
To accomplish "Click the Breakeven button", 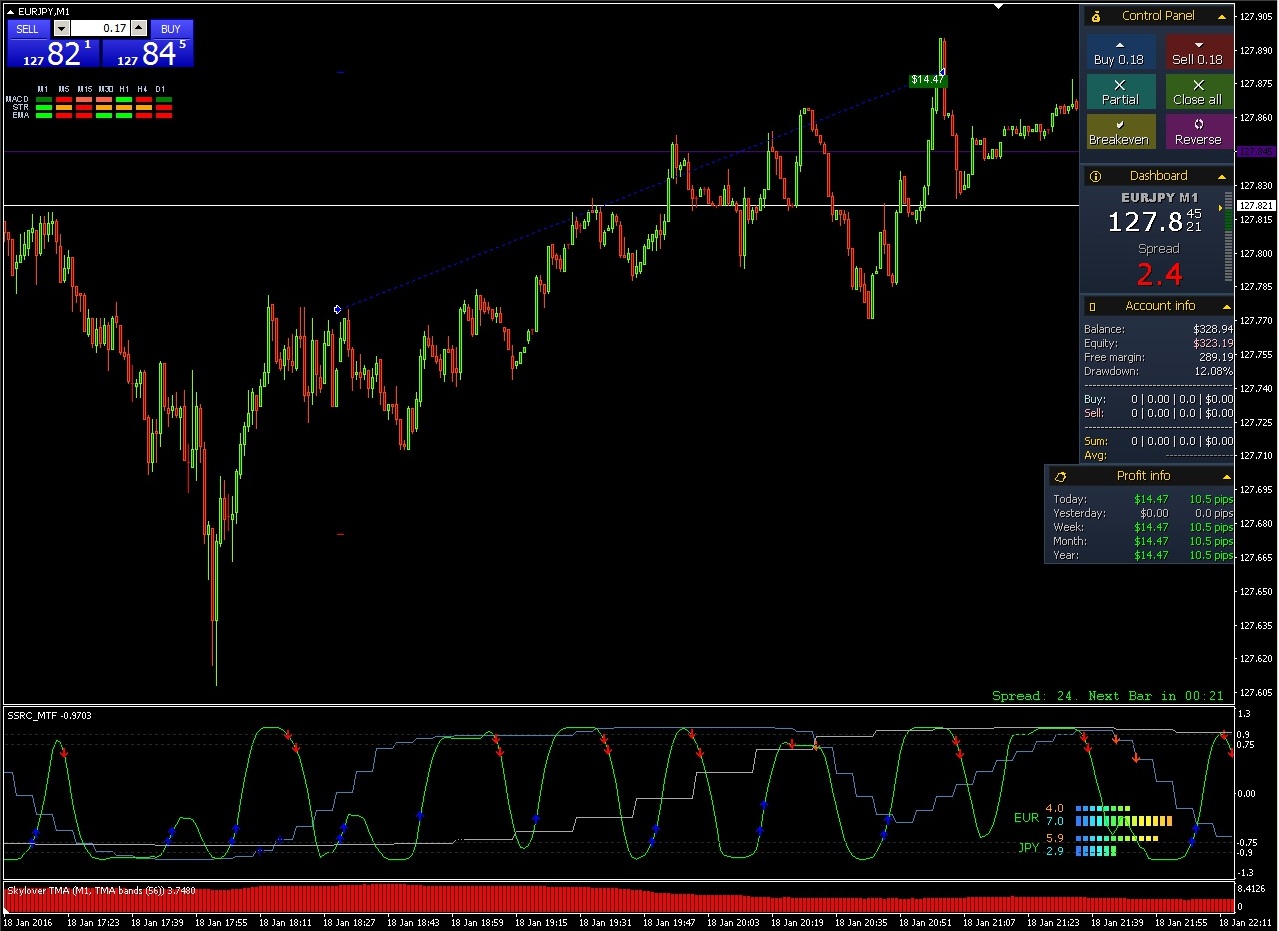I will point(1120,132).
